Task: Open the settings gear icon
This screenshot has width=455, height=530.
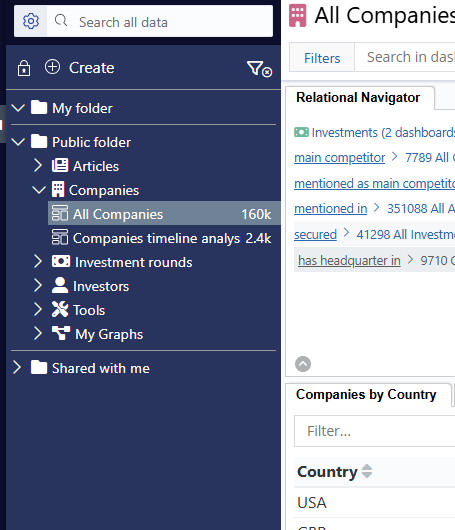Action: (31, 21)
